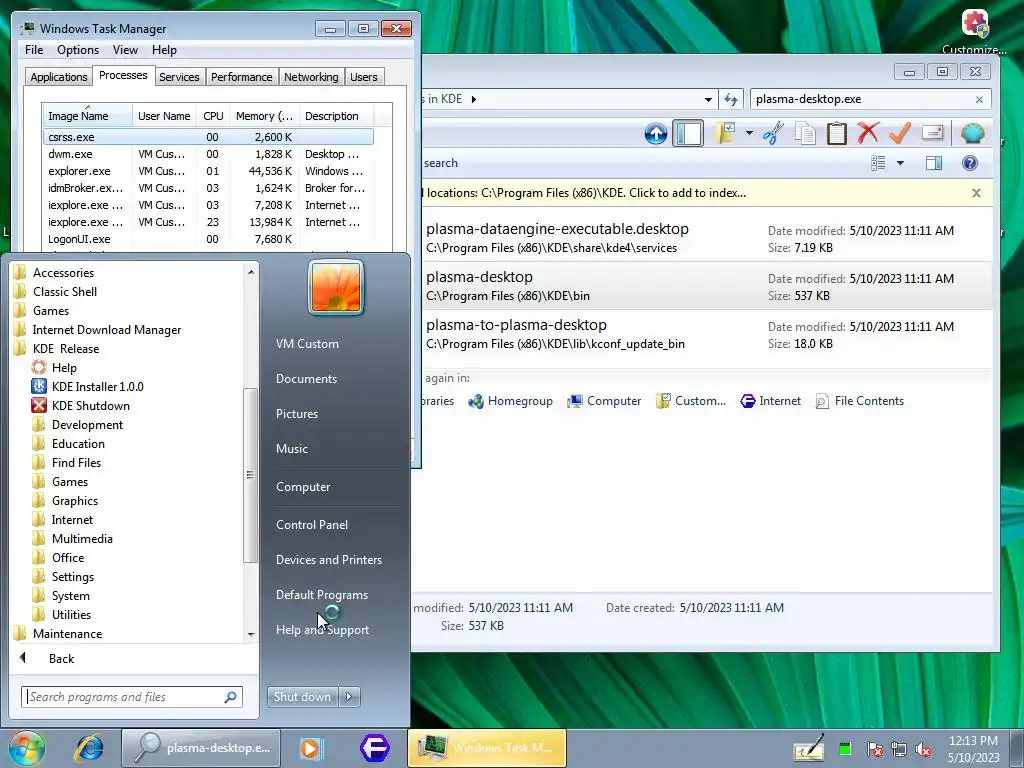Open Control Panel from Start menu
Viewport: 1024px width, 768px height.
coord(312,524)
